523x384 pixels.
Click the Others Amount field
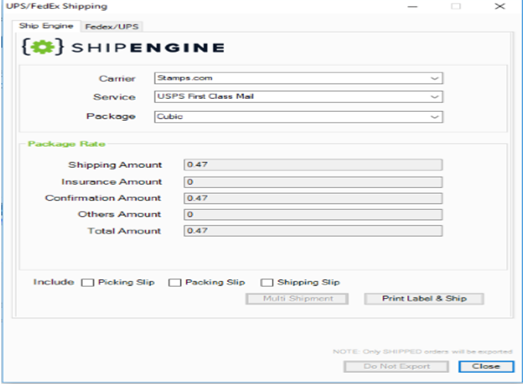click(313, 215)
